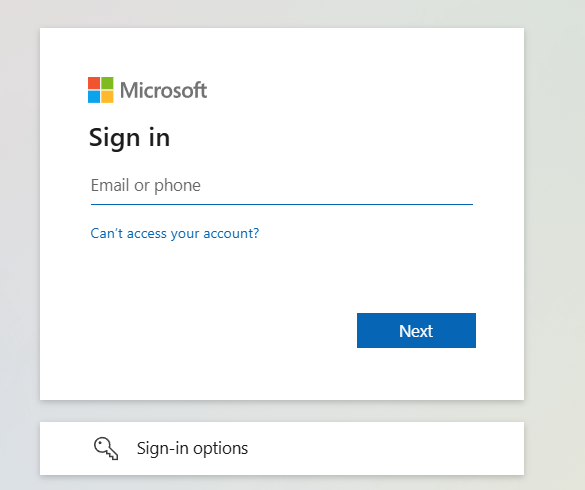This screenshot has width=585, height=490.
Task: Click the blue square of Microsoft logo
Action: click(94, 96)
